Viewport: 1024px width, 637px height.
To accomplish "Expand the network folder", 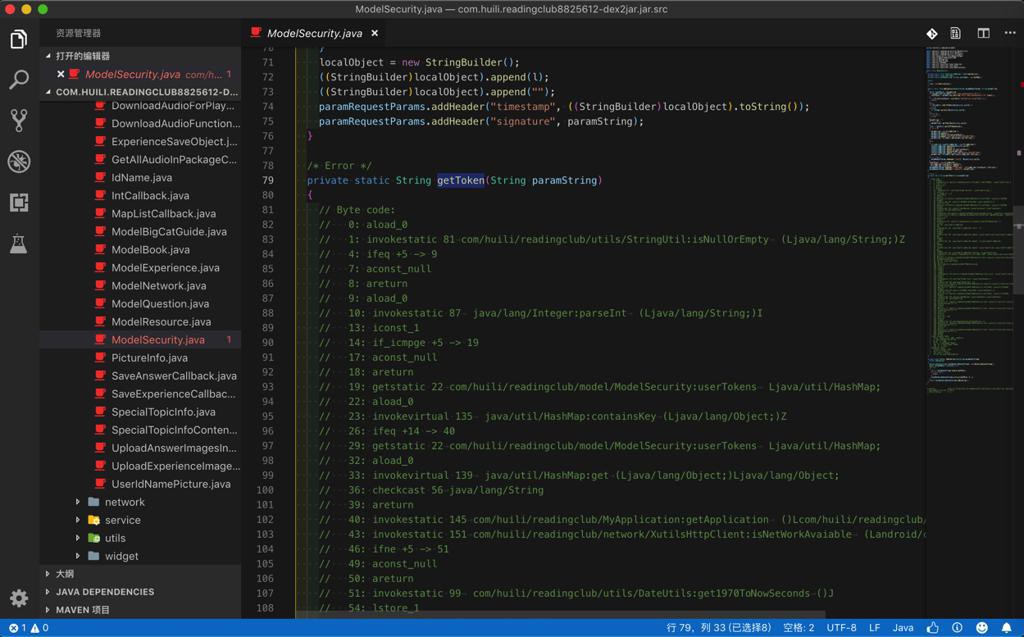I will coord(140,502).
